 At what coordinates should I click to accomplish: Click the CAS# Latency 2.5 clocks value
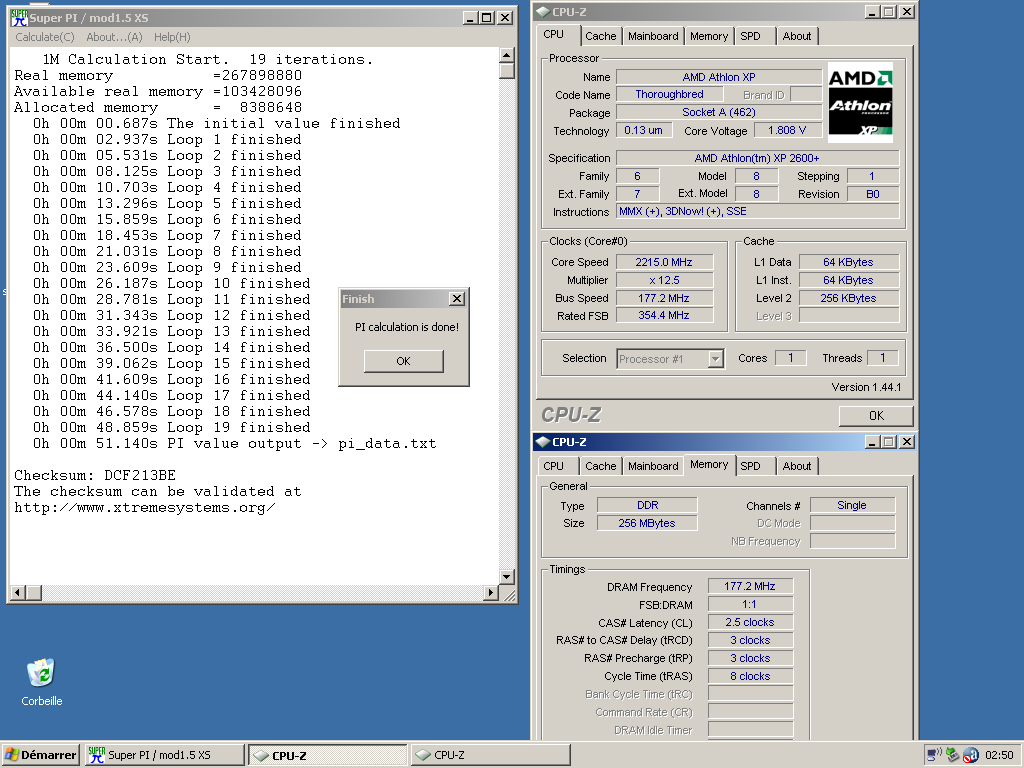pyautogui.click(x=750, y=622)
